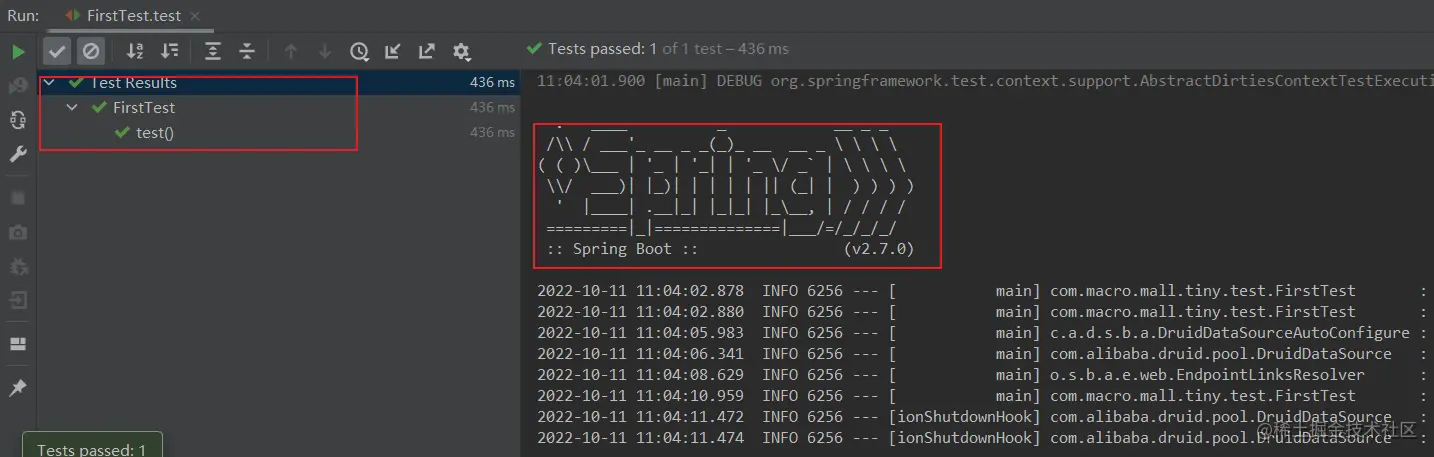Click the camera thread dump icon
1434x457 pixels.
18,232
